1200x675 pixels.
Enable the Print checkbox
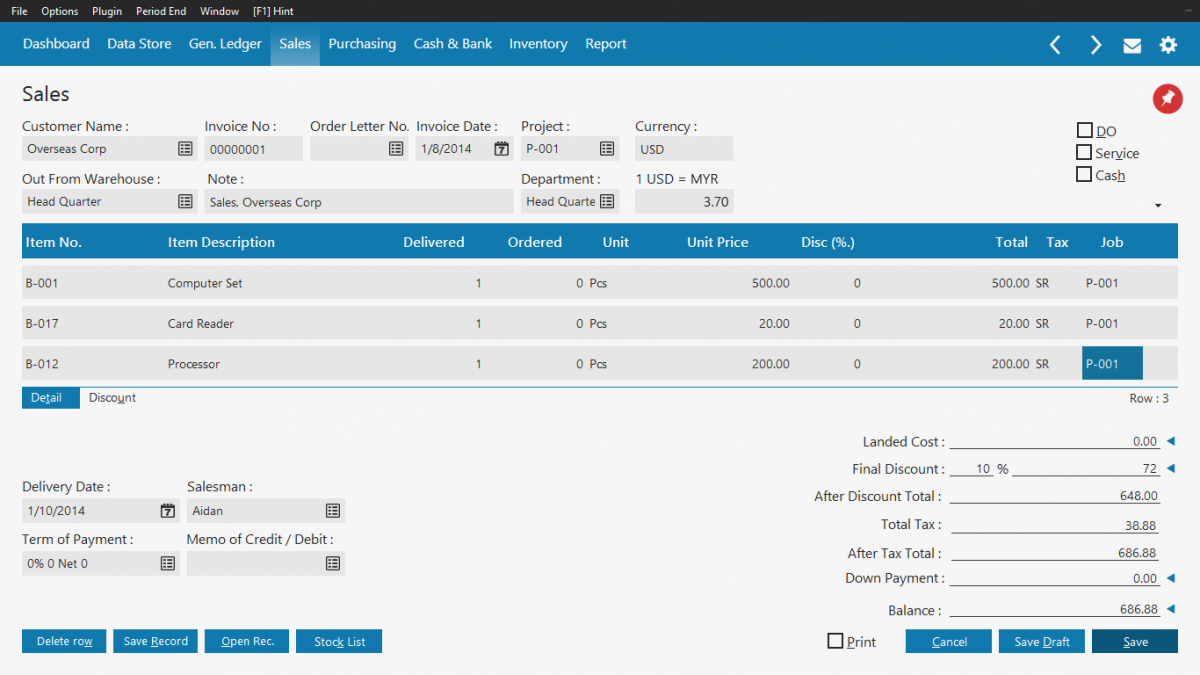coord(835,641)
